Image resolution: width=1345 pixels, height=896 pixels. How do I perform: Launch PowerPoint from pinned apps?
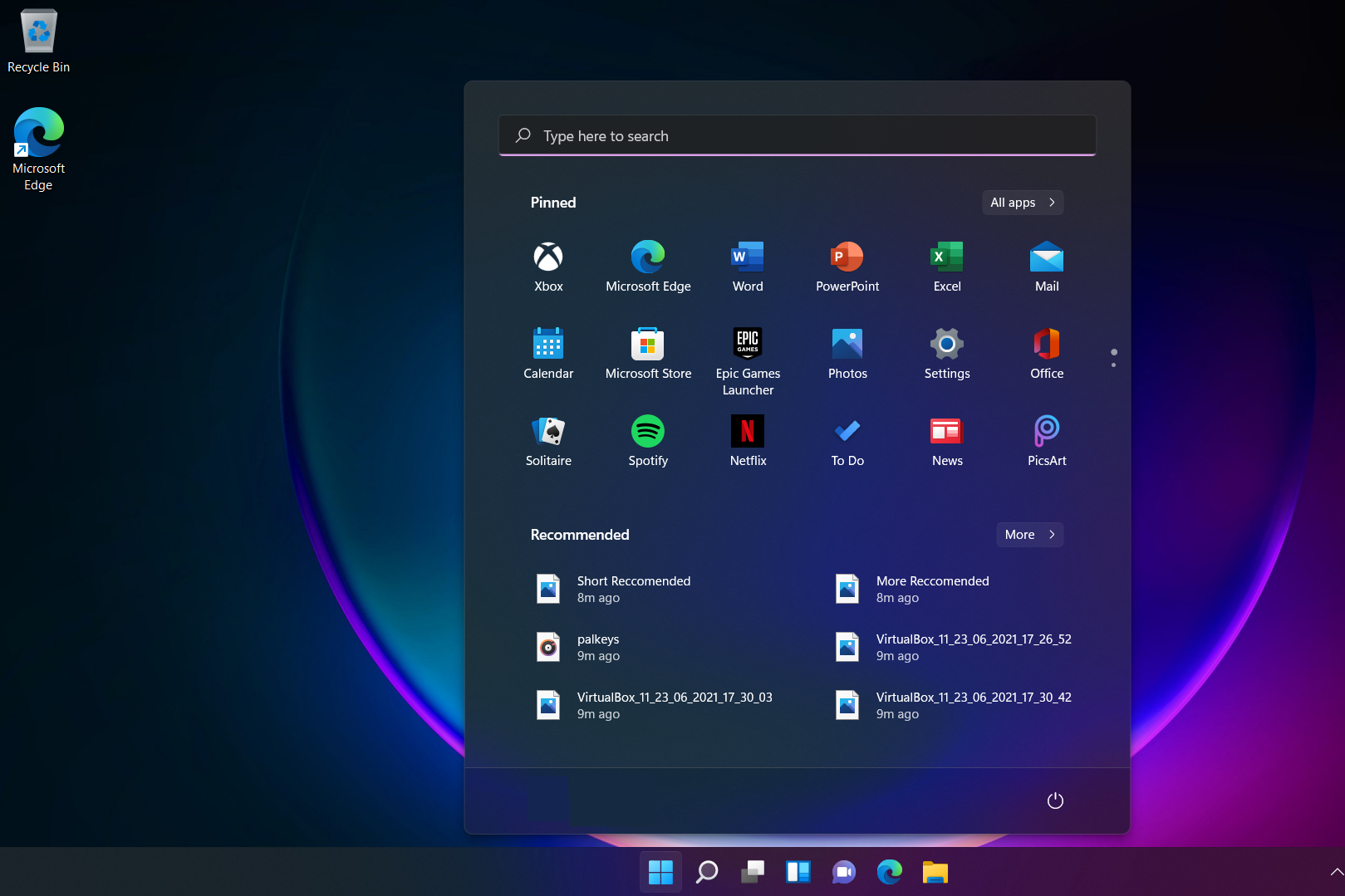pyautogui.click(x=847, y=267)
